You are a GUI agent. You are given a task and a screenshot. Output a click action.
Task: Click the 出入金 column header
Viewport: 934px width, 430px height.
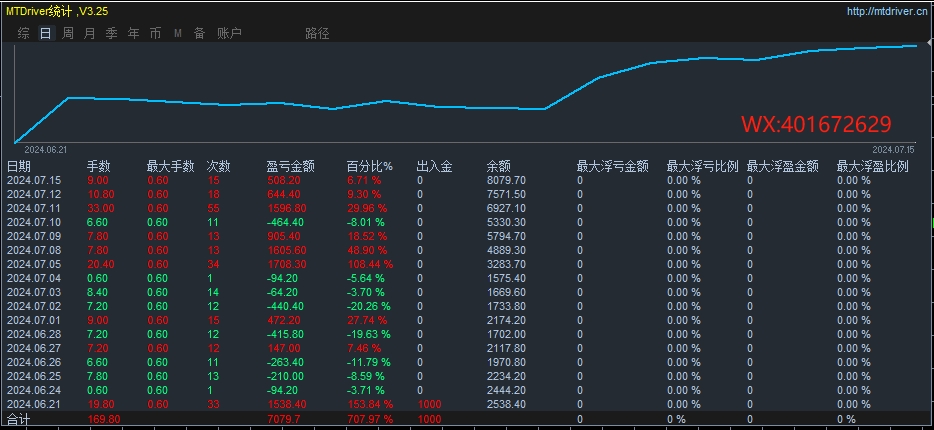click(434, 167)
